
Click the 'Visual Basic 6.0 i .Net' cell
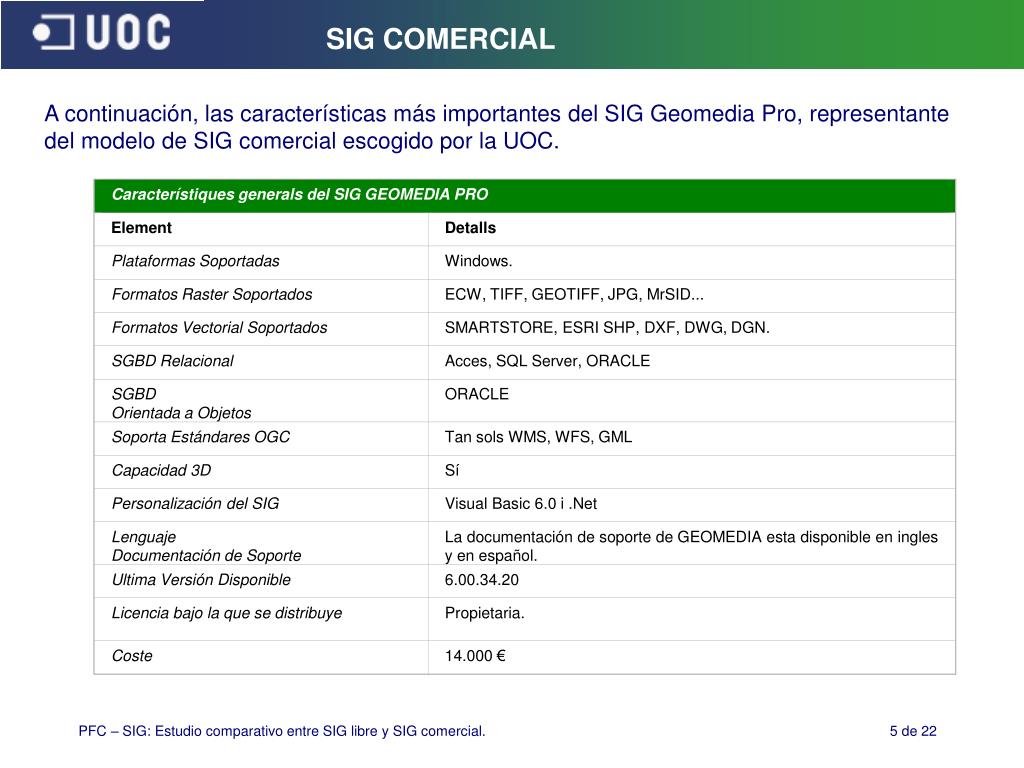pyautogui.click(x=521, y=504)
